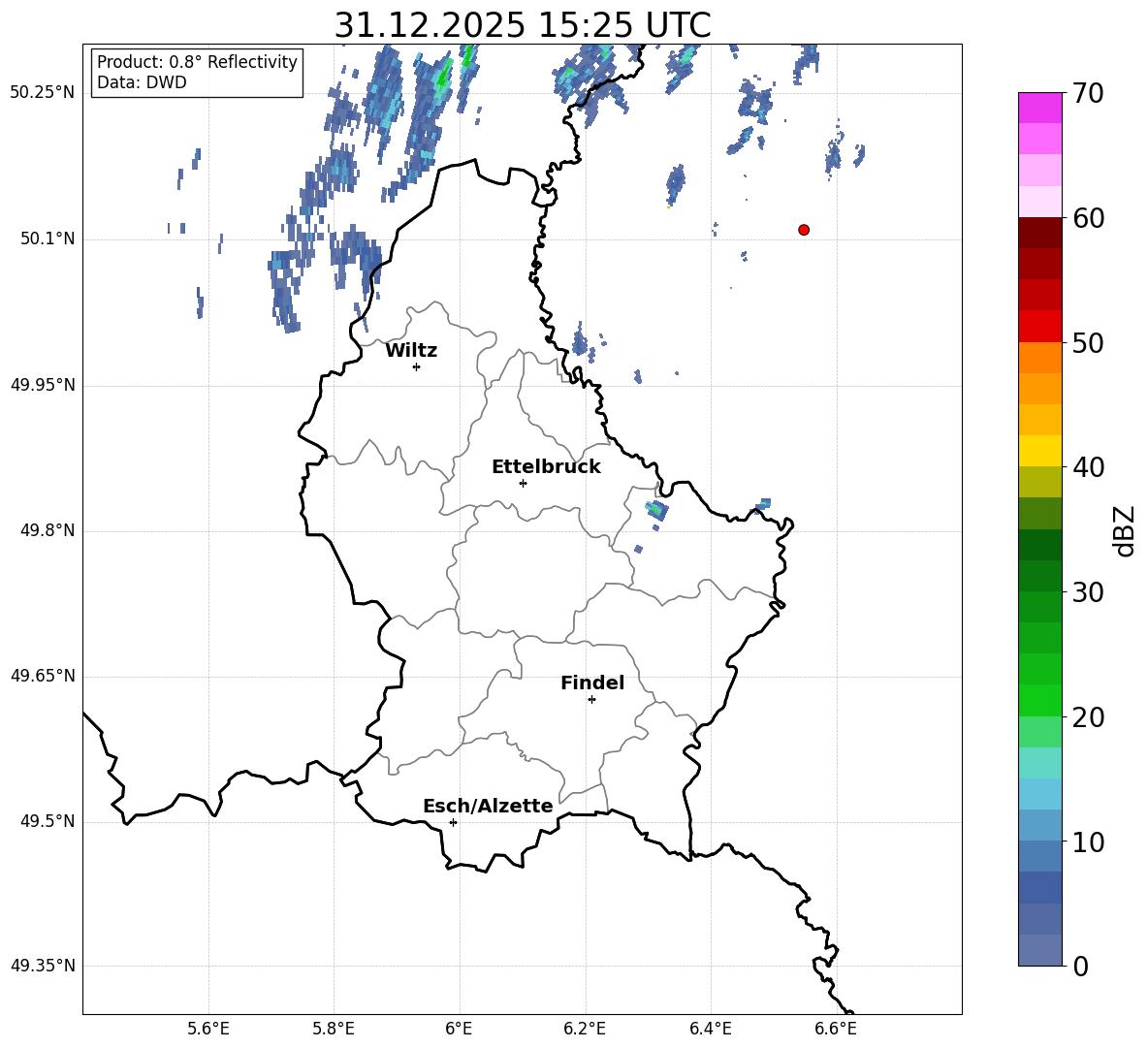Pick the dark maroon swatch below 60 dBZ

pyautogui.click(x=1040, y=233)
